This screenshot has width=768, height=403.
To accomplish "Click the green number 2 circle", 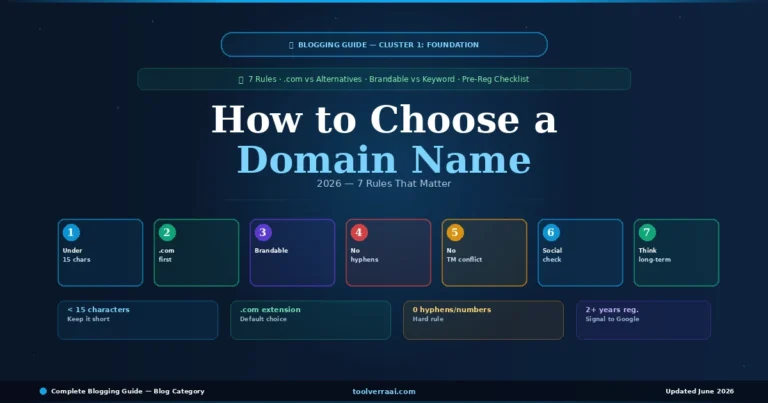I will point(167,233).
